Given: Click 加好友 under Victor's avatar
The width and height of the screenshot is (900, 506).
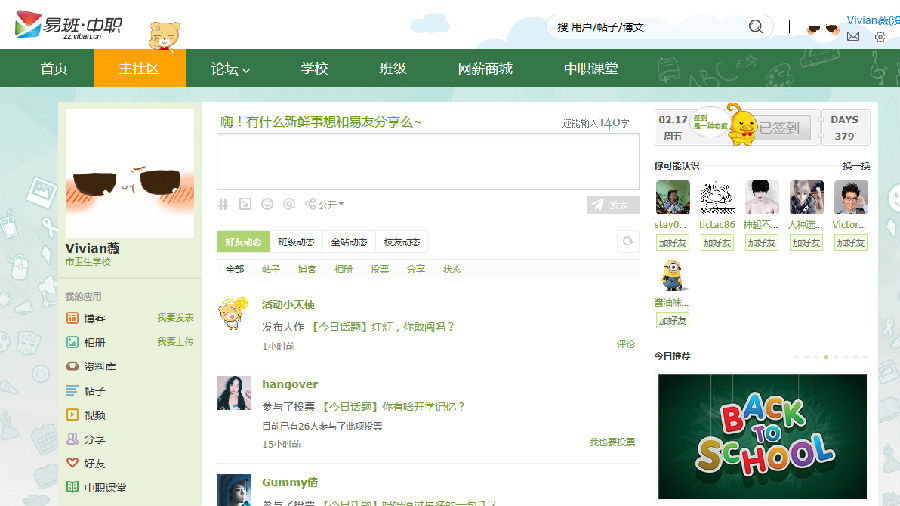Looking at the screenshot, I should (851, 242).
